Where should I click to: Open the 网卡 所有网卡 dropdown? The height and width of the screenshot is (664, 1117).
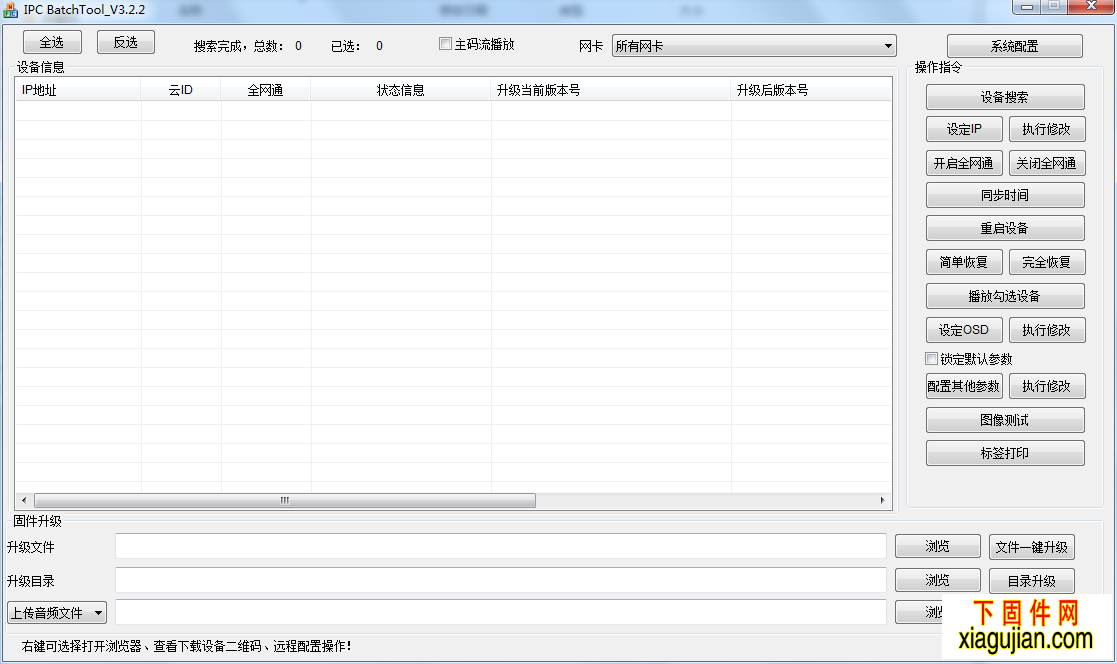click(x=754, y=46)
